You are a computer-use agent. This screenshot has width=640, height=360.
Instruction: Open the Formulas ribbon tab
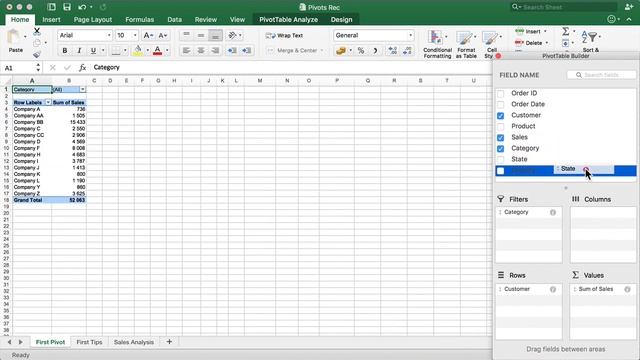140,19
